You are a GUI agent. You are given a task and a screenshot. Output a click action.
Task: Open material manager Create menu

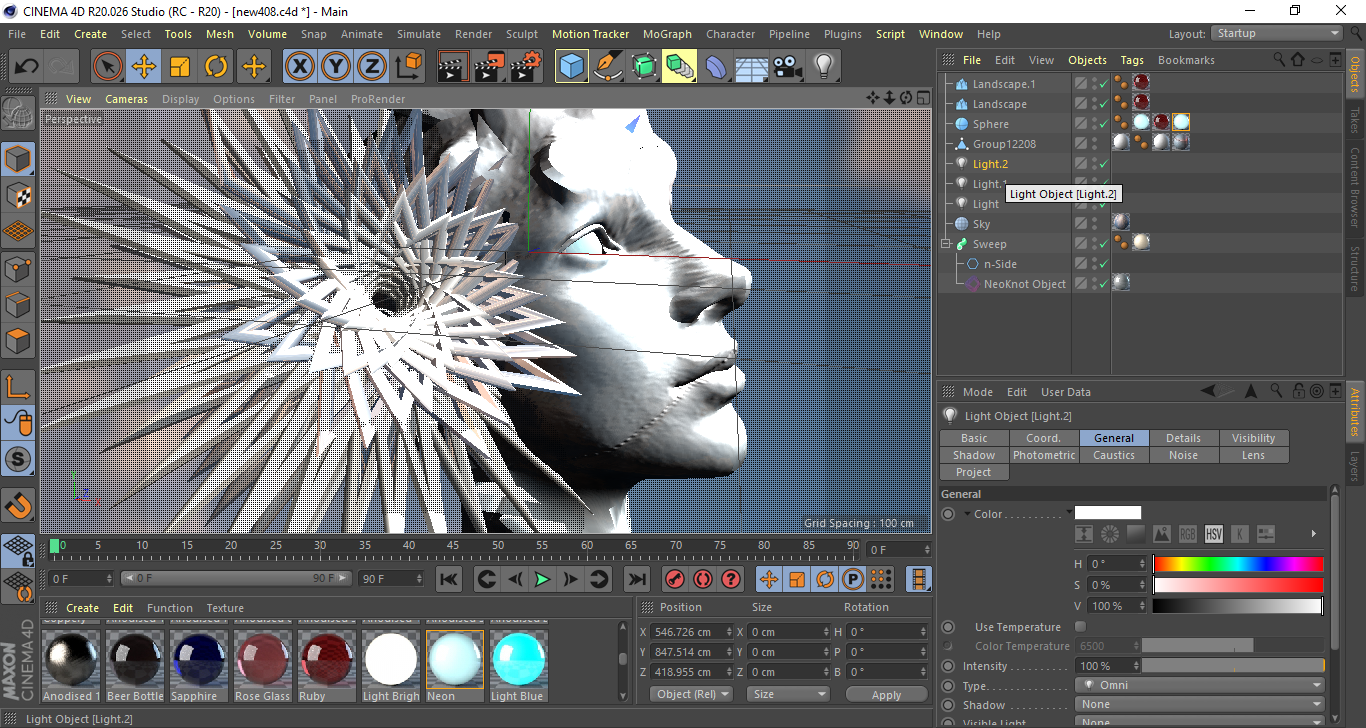coord(82,608)
